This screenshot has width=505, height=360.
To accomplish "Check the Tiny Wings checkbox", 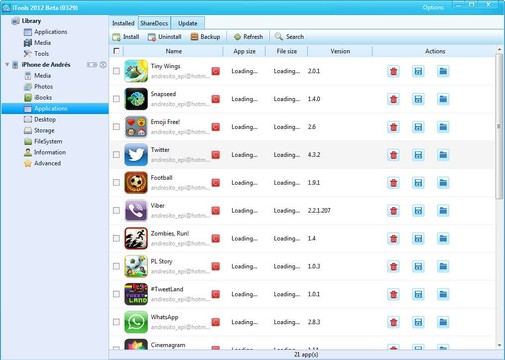I will click(x=116, y=71).
